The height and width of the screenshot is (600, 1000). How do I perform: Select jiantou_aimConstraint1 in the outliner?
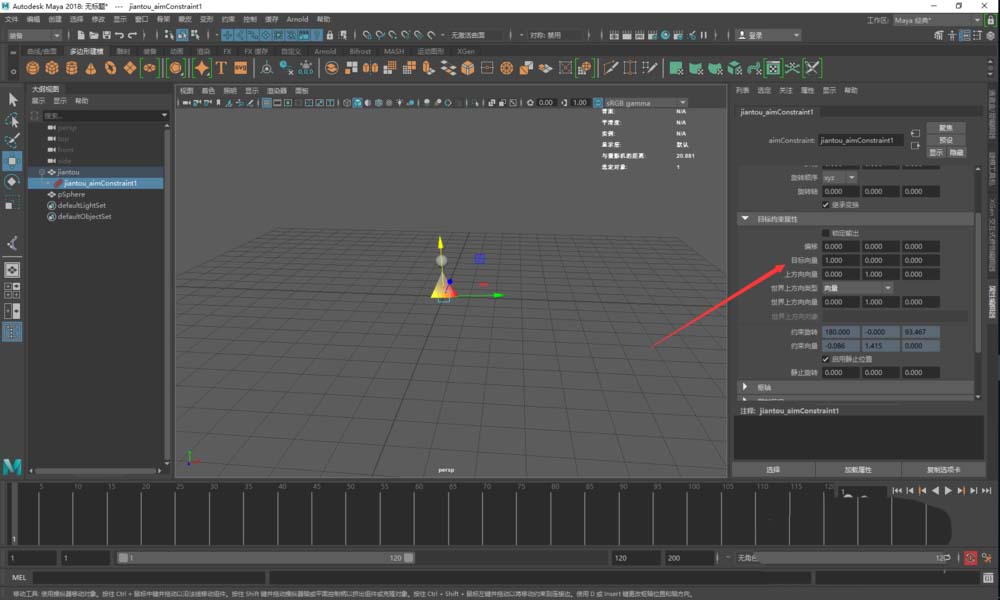100,183
